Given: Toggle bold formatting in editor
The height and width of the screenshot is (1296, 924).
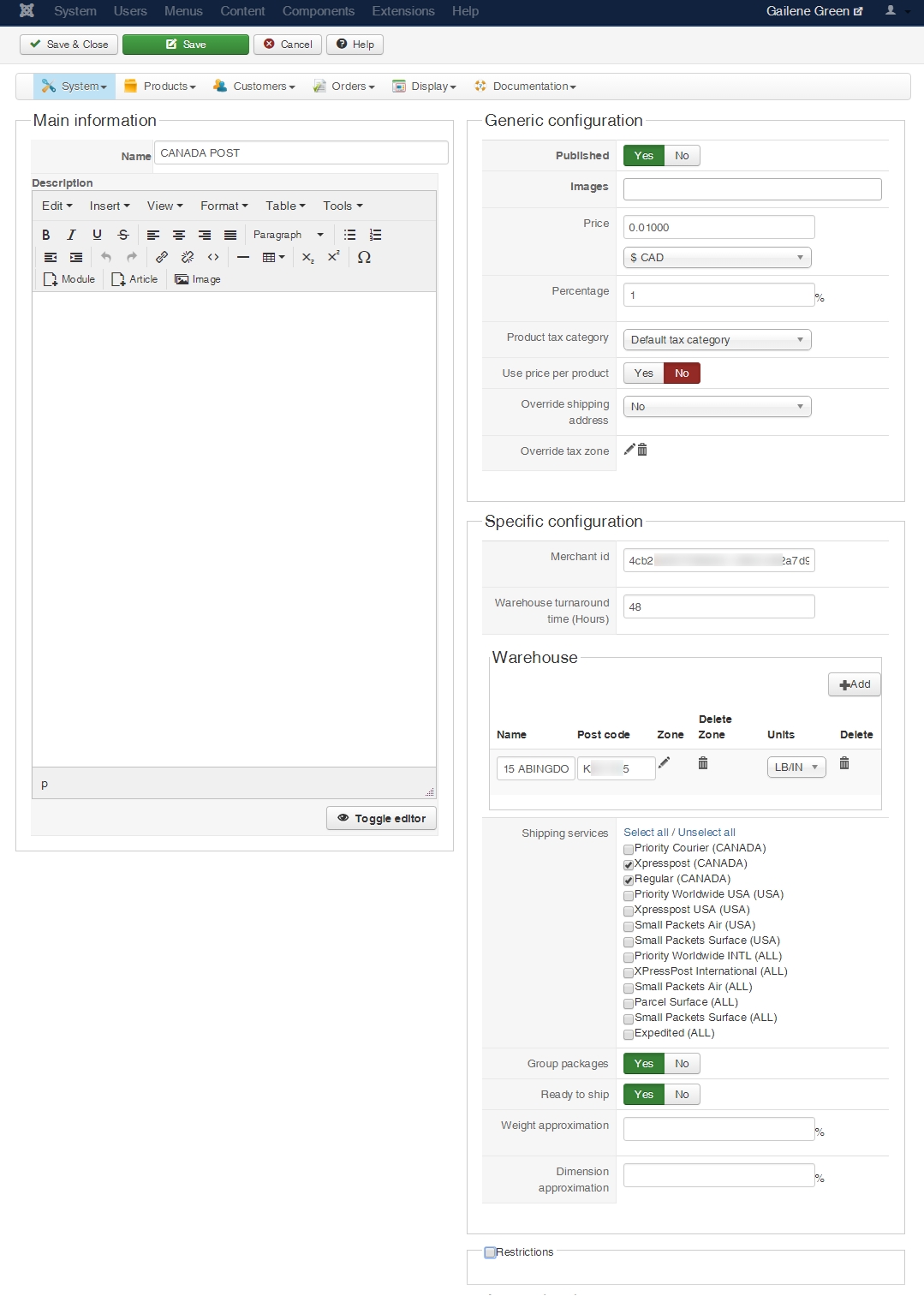Looking at the screenshot, I should (46, 235).
